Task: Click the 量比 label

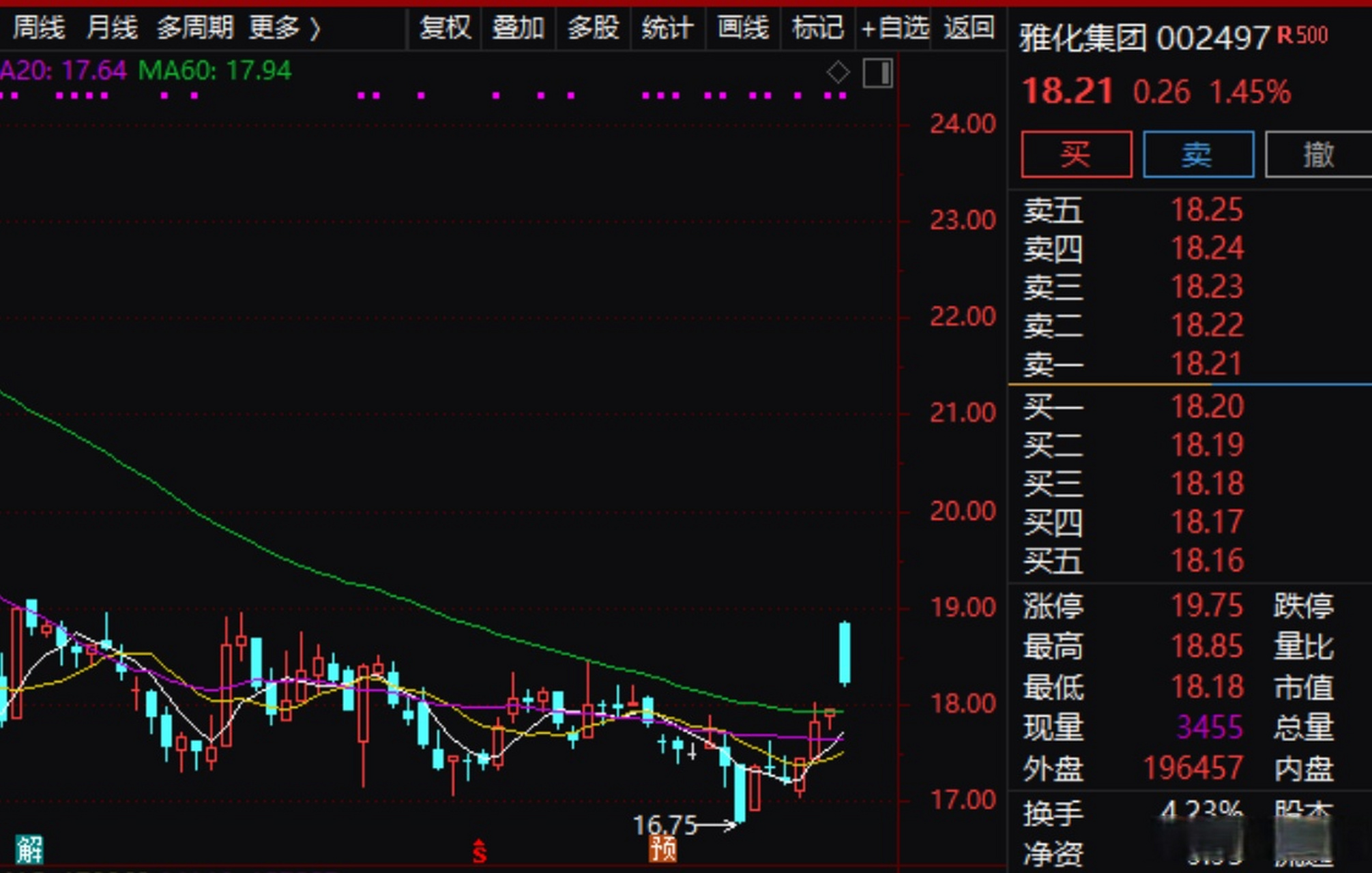Action: (x=1303, y=646)
